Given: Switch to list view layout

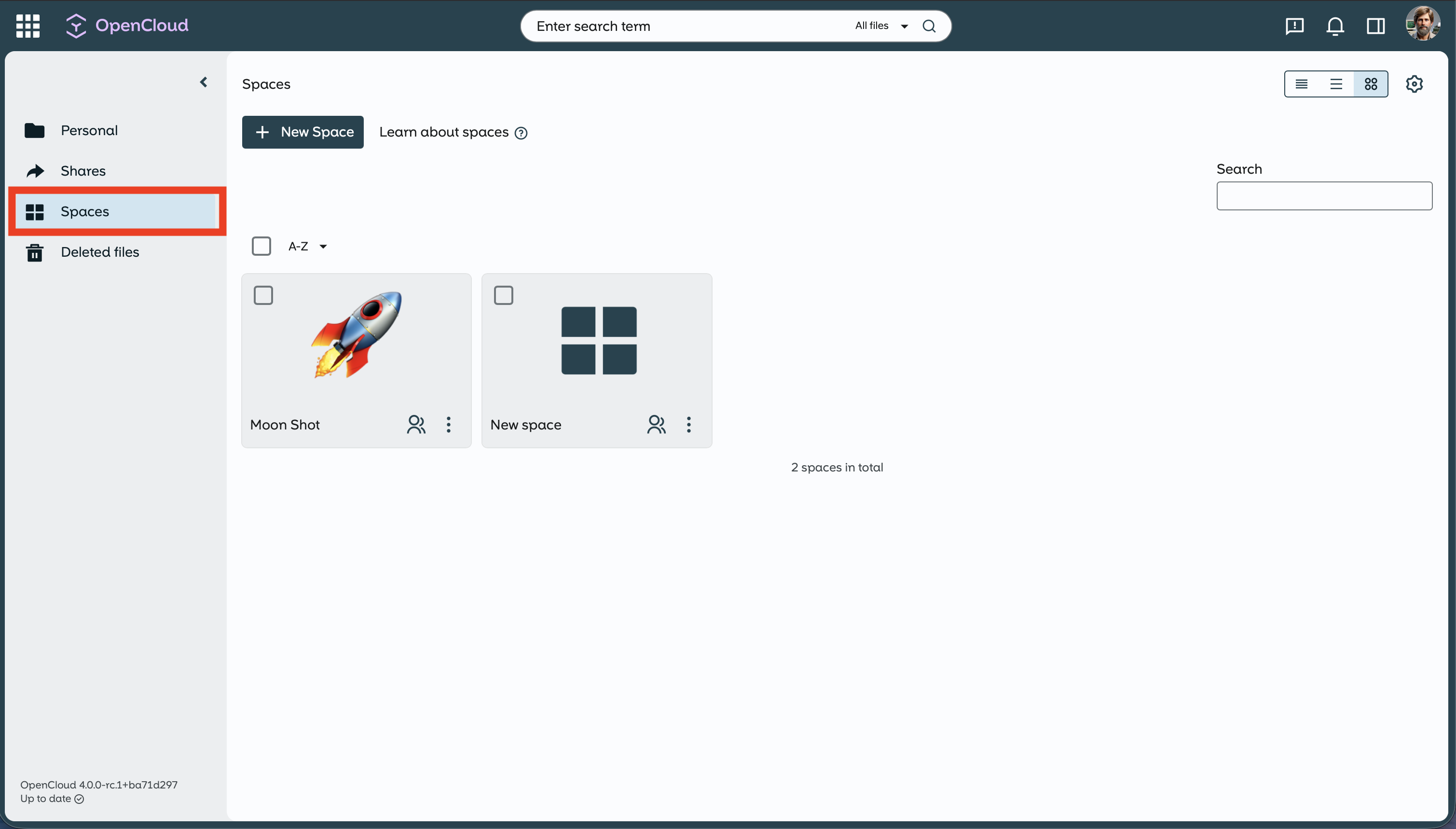Looking at the screenshot, I should 1336,83.
